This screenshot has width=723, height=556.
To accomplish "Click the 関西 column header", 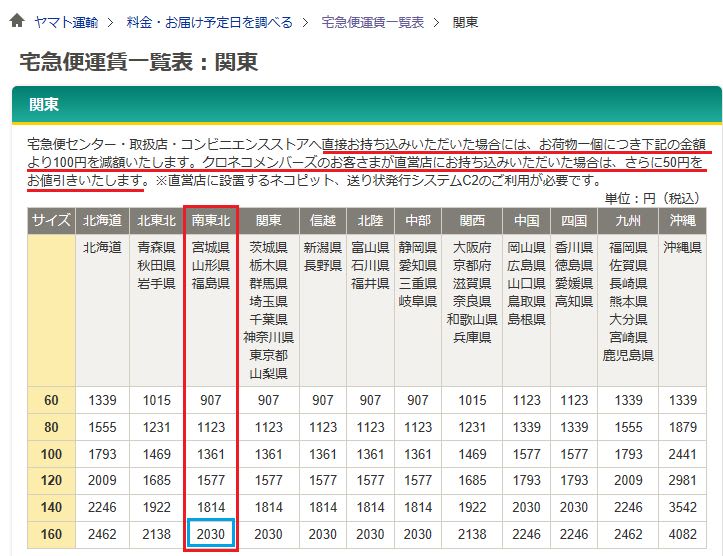I will pos(472,220).
